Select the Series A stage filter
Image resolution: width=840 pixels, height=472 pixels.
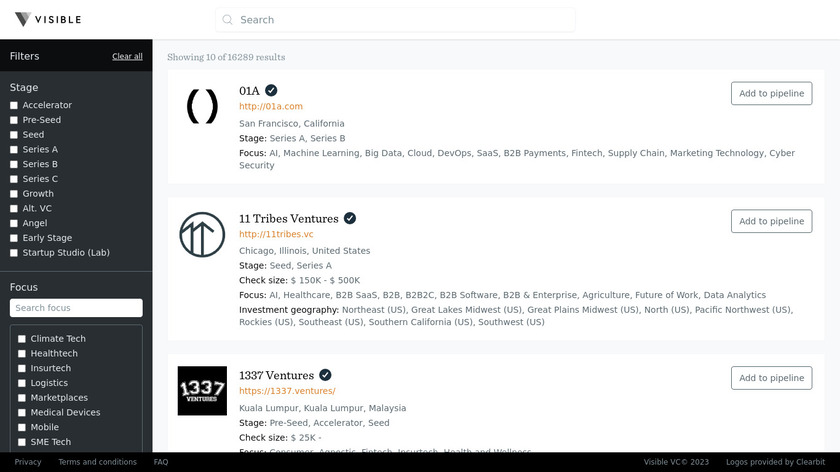pyautogui.click(x=14, y=149)
